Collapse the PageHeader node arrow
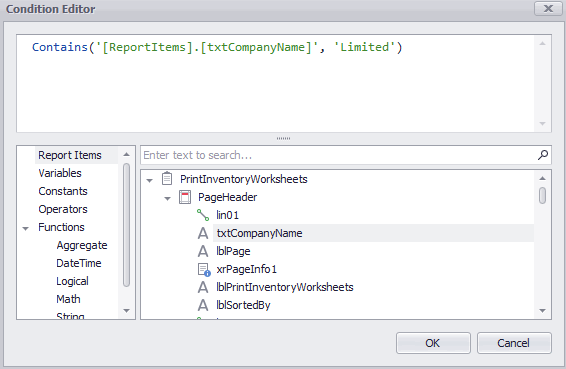The width and height of the screenshot is (566, 369). point(167,198)
